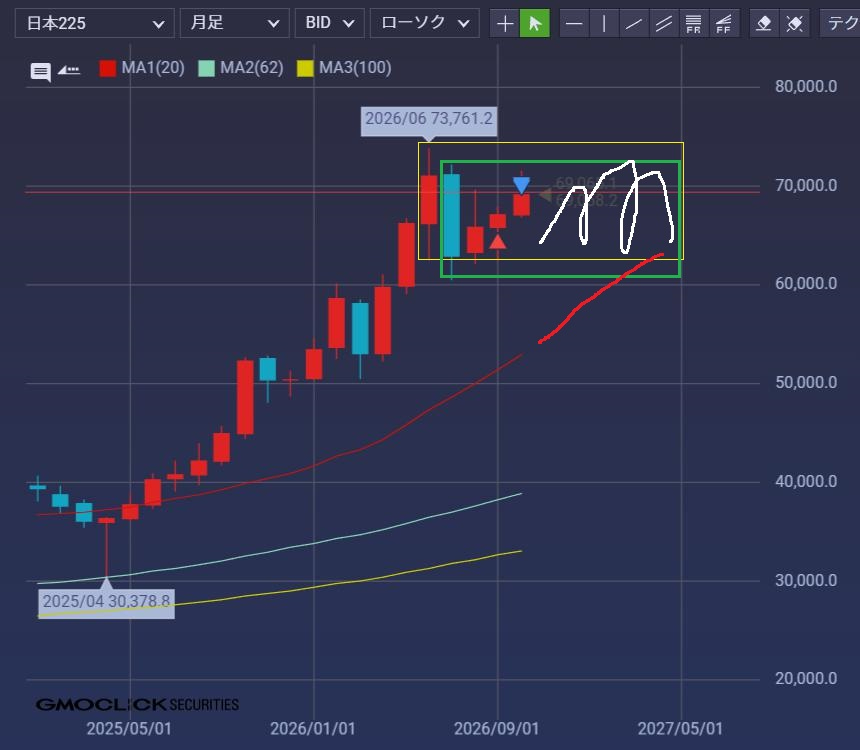Click the 2027/05/01 date axis label
Screen dimensions: 860x750
(x=680, y=729)
